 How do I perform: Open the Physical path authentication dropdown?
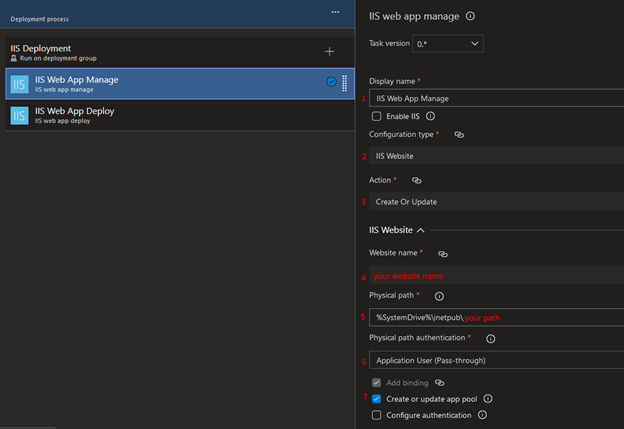tap(496, 360)
